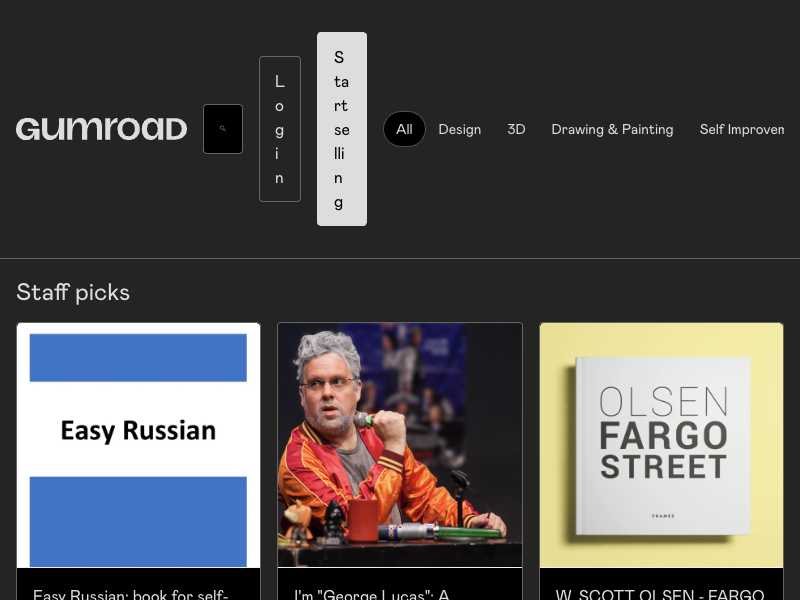Open the Design category

tap(460, 130)
